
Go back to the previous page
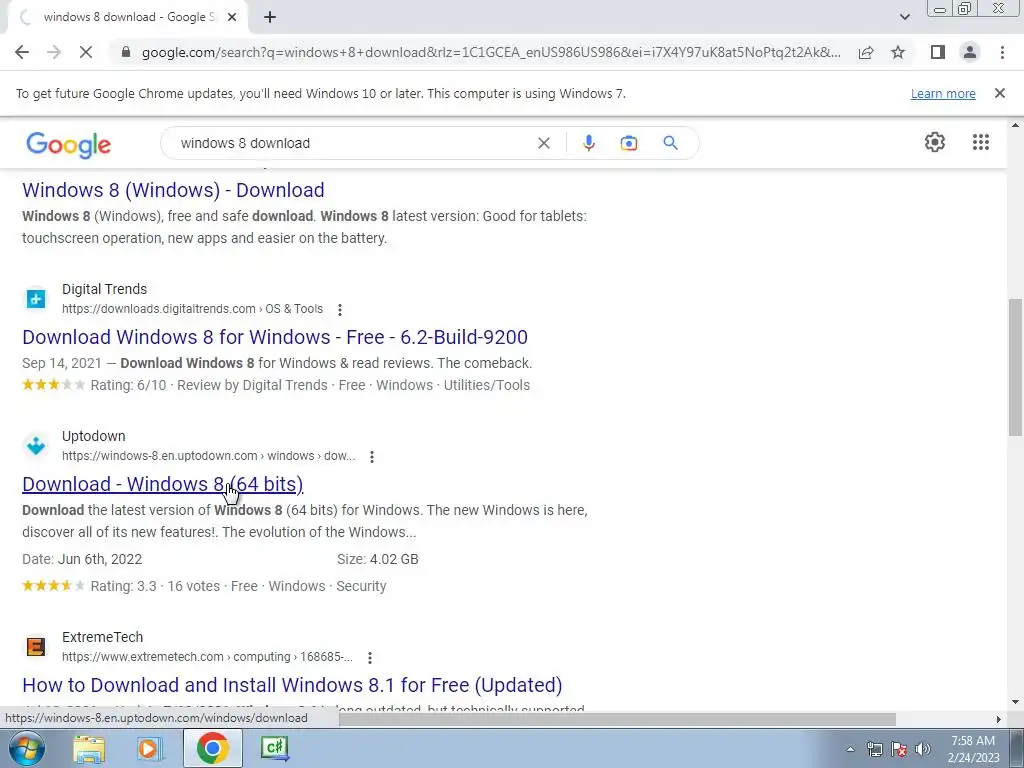(22, 52)
